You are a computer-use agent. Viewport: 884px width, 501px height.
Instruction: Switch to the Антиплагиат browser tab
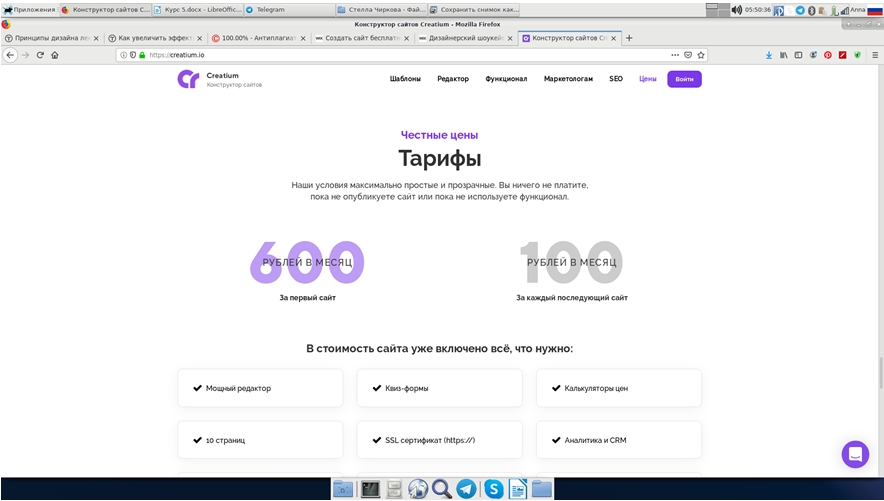coord(255,38)
